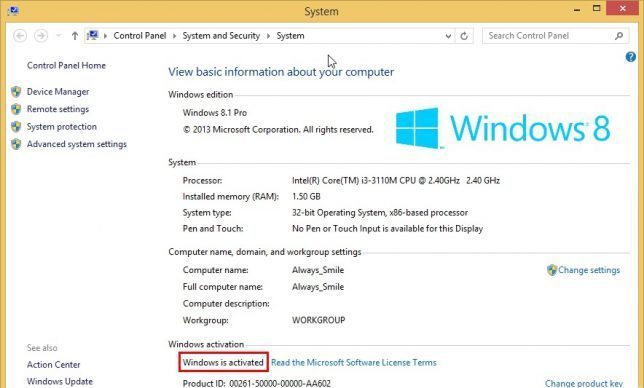The width and height of the screenshot is (644, 388).
Task: Click the shield icon beside Device Manager
Action: (16, 92)
